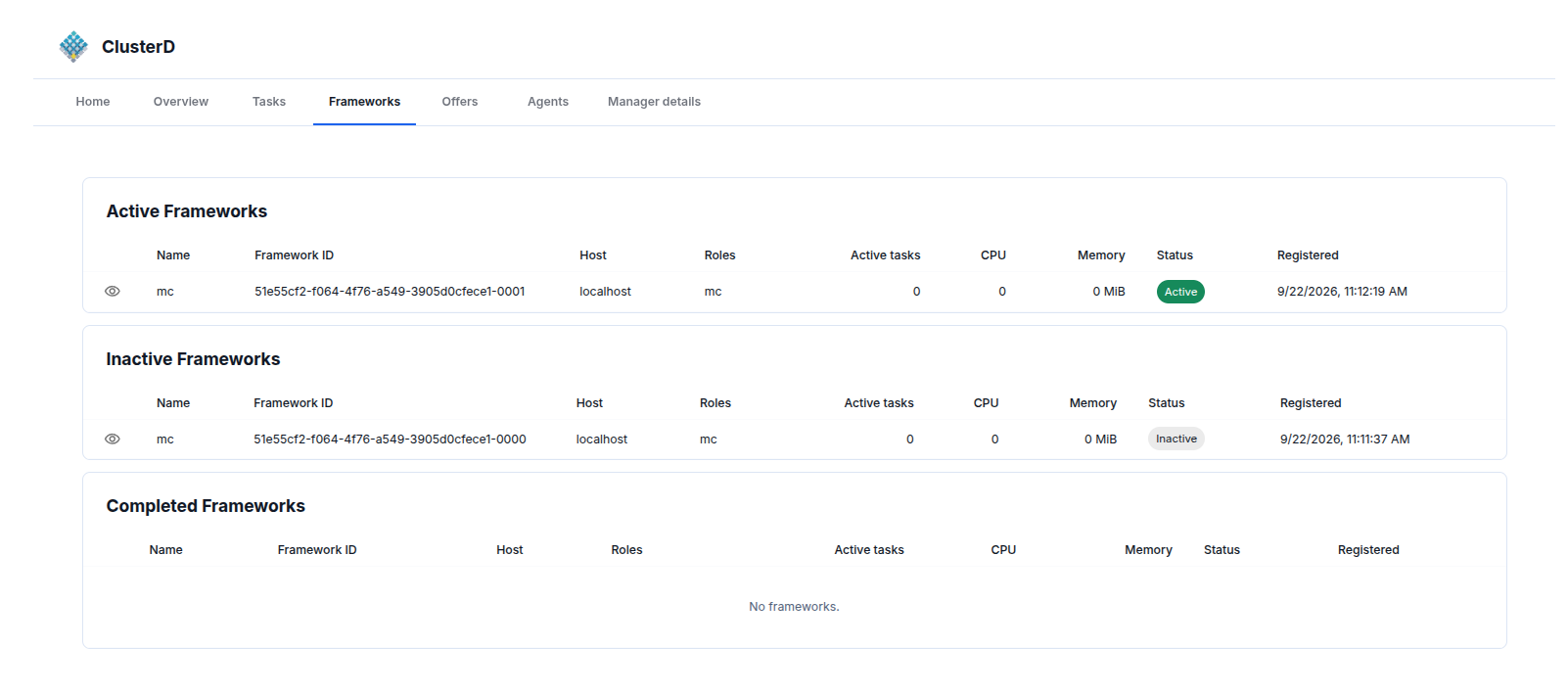Click Roles header in Active Frameworks table
This screenshot has height=694, width=1568.
pyautogui.click(x=719, y=255)
